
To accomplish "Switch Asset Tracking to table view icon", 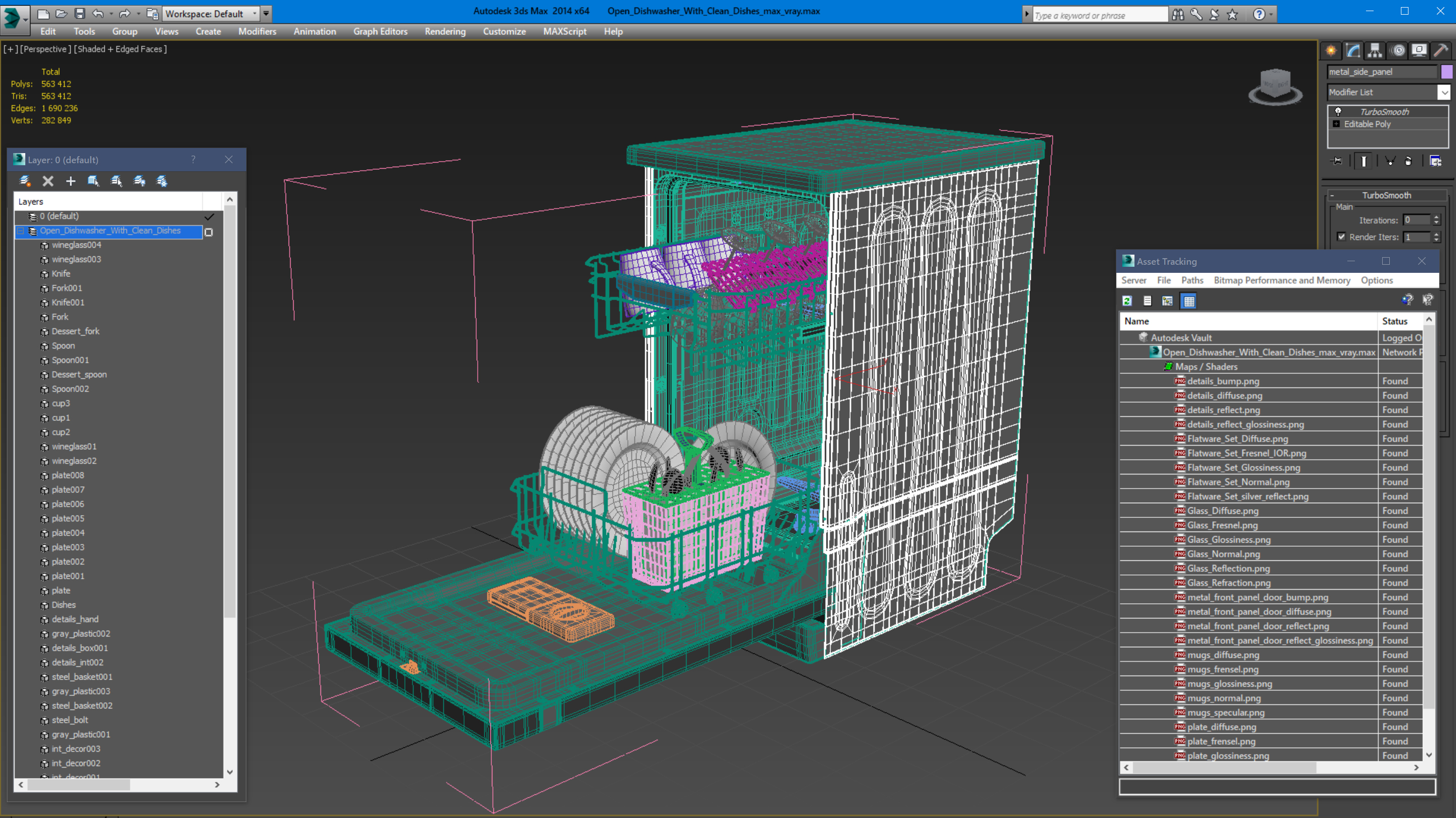I will pos(1189,301).
